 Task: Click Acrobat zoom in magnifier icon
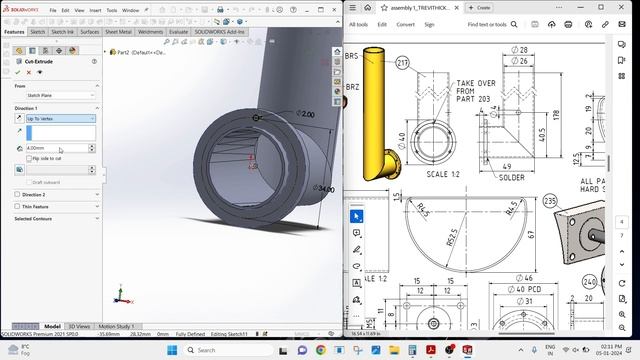622,314
